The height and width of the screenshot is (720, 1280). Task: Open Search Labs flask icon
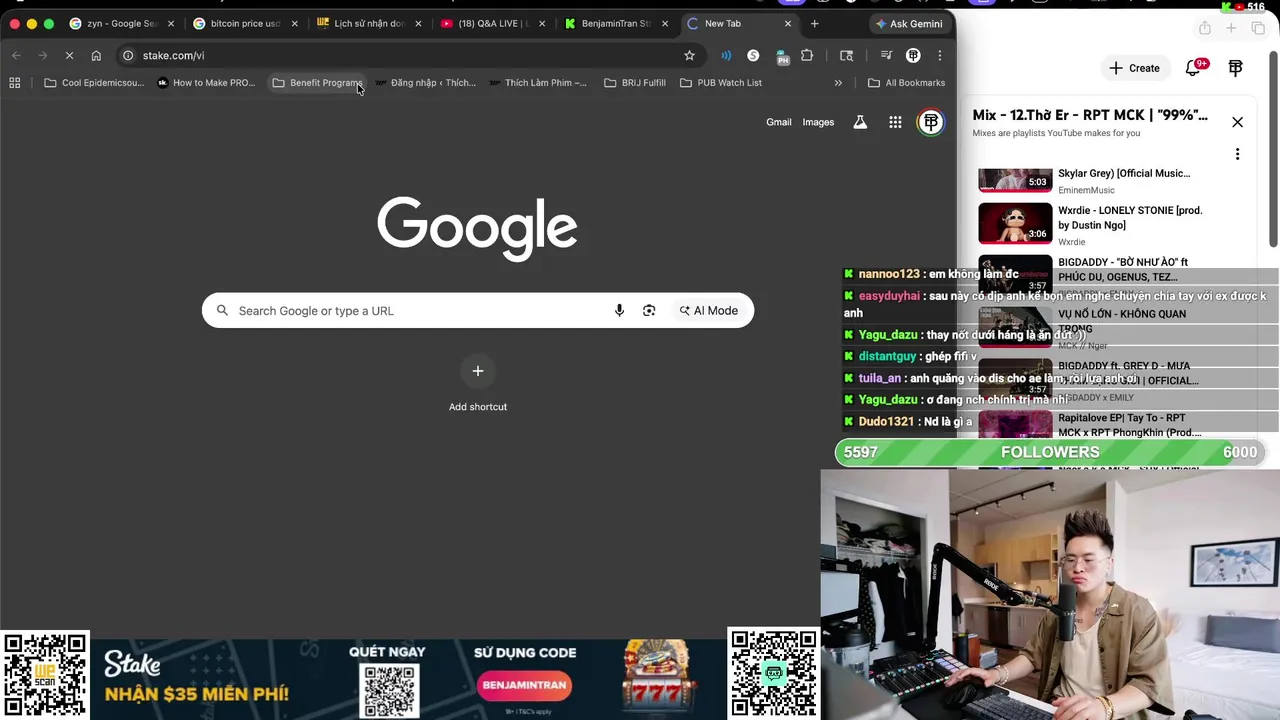pos(859,122)
